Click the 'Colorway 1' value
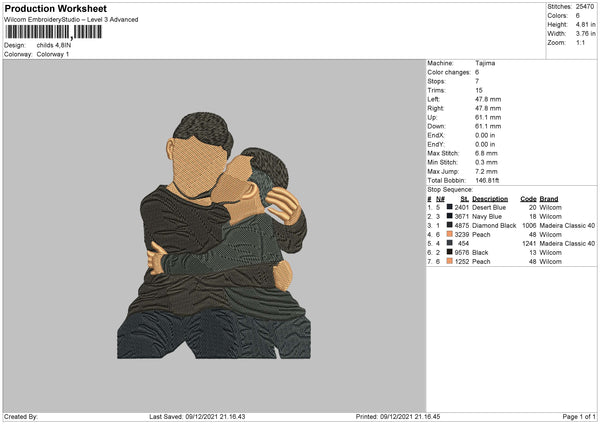Viewport: 600px width, 424px height. tap(53, 54)
